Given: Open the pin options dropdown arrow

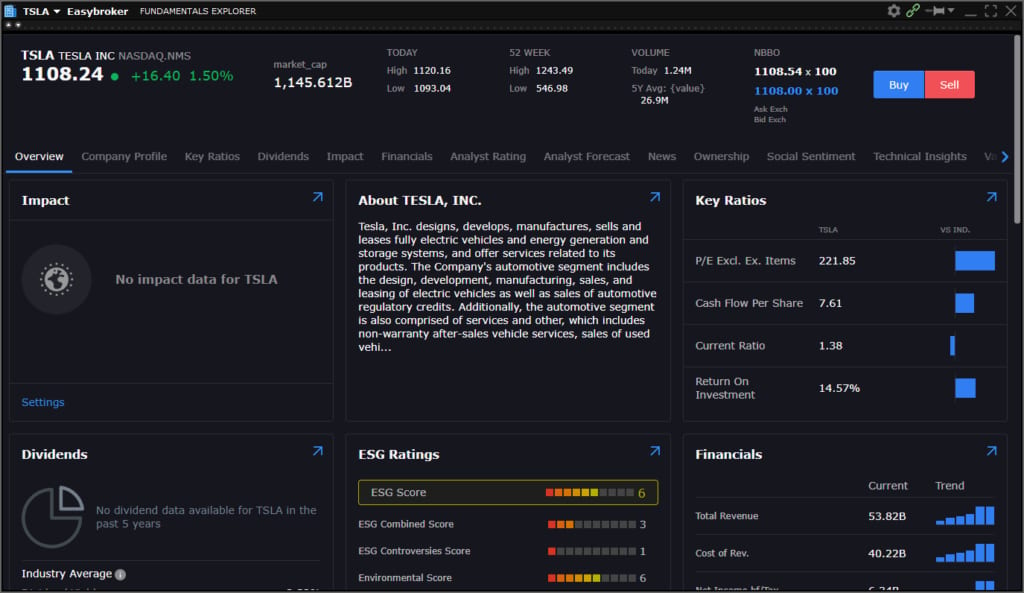Looking at the screenshot, I should point(951,10).
